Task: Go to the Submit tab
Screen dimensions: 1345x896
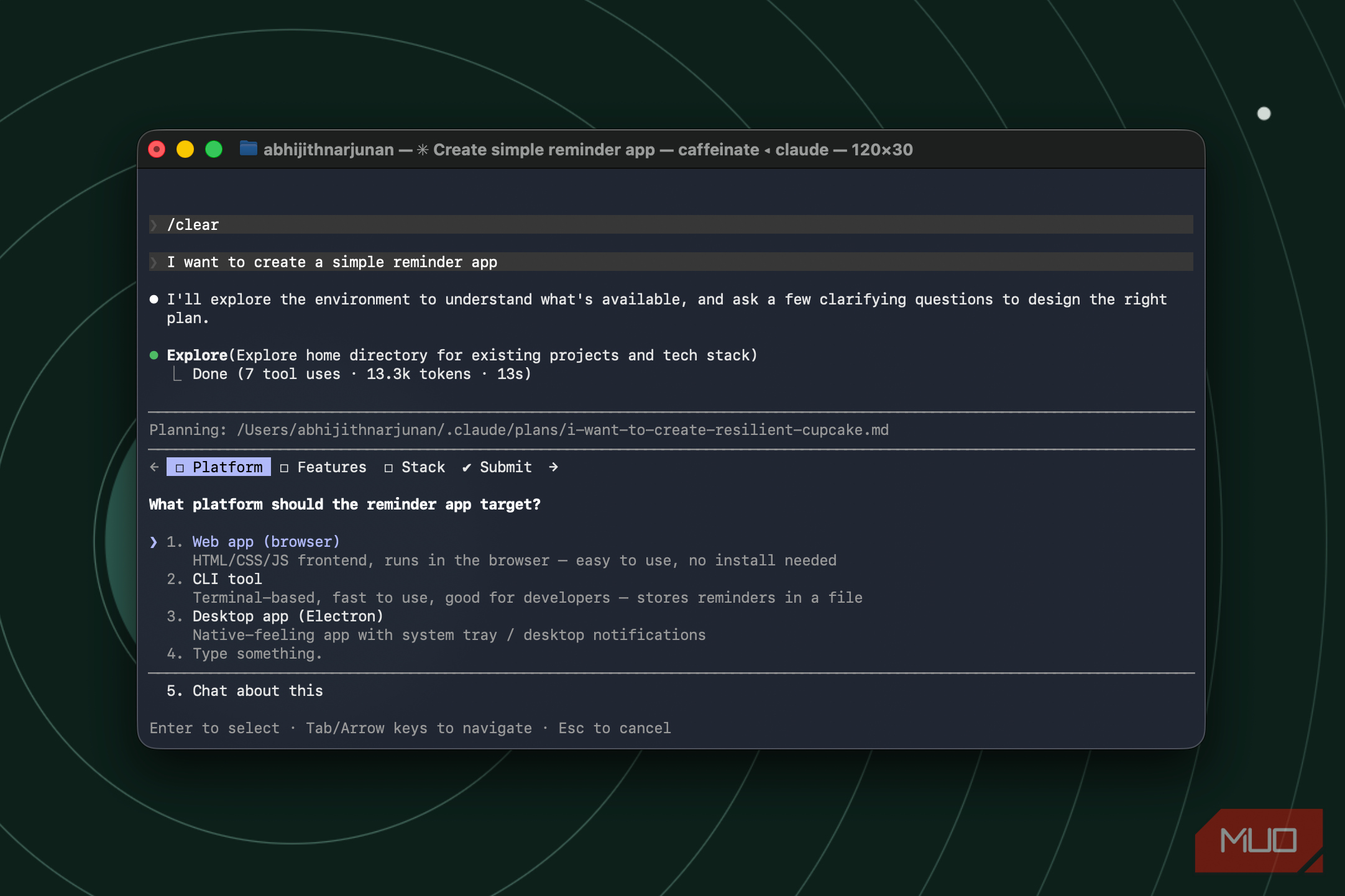Action: 497,467
